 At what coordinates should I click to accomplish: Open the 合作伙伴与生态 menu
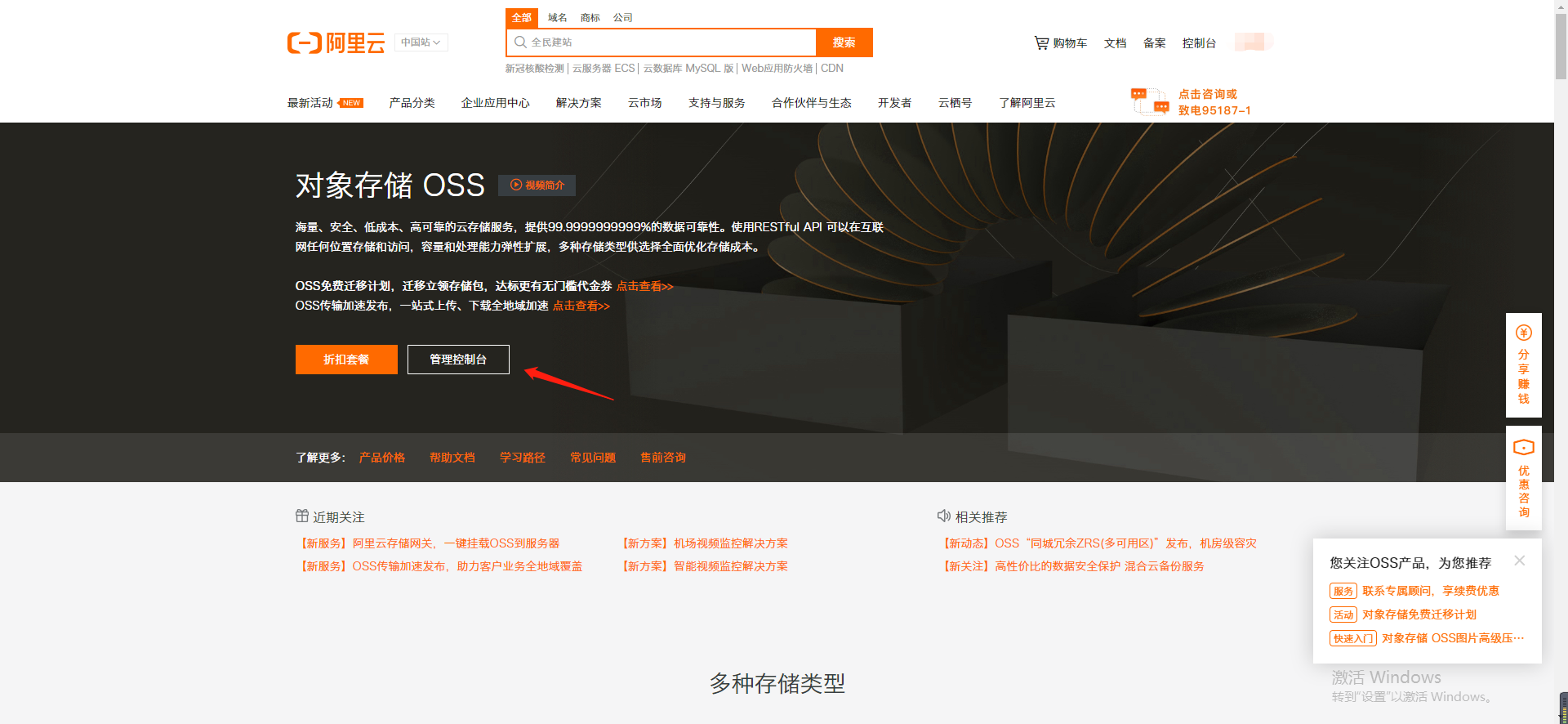point(812,103)
